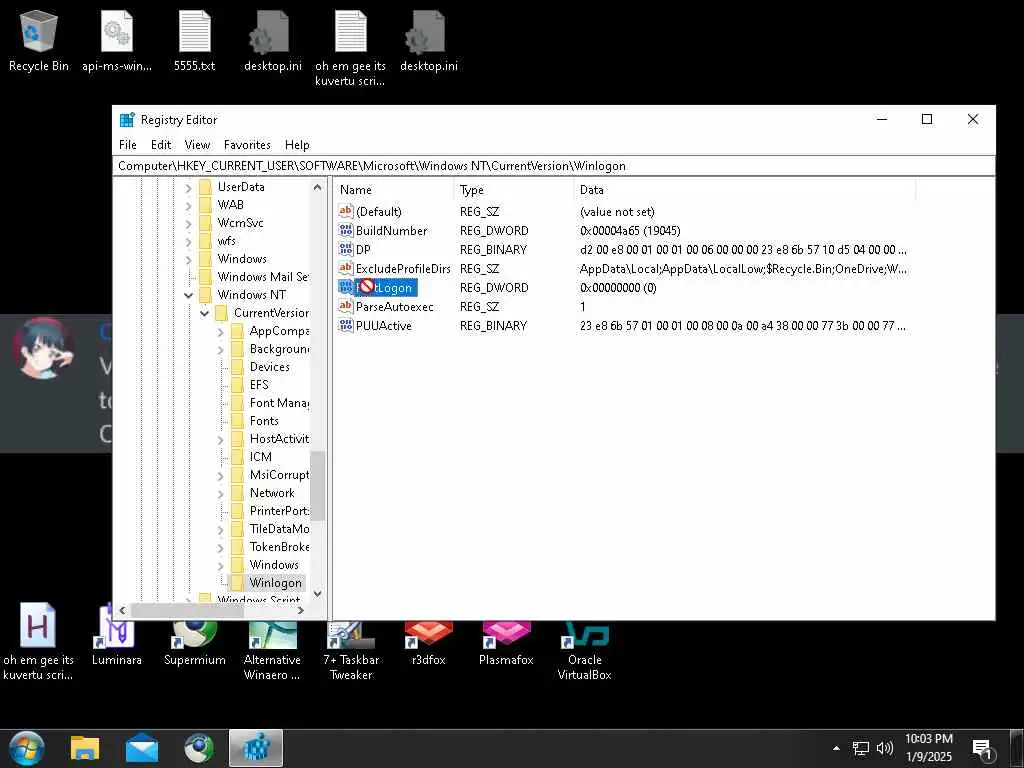Open the Recycle Bin desktop icon
The image size is (1024, 768).
39,39
